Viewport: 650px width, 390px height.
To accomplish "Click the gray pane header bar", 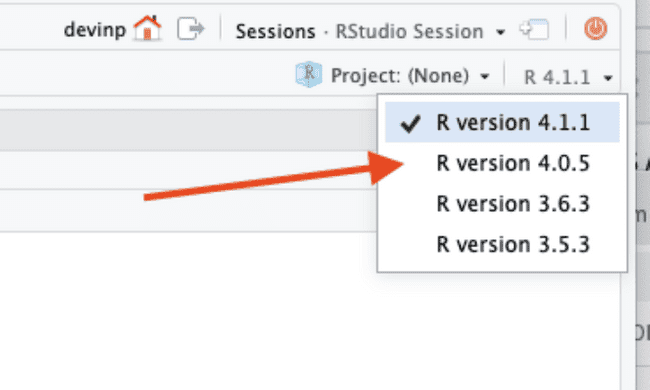I will point(189,130).
